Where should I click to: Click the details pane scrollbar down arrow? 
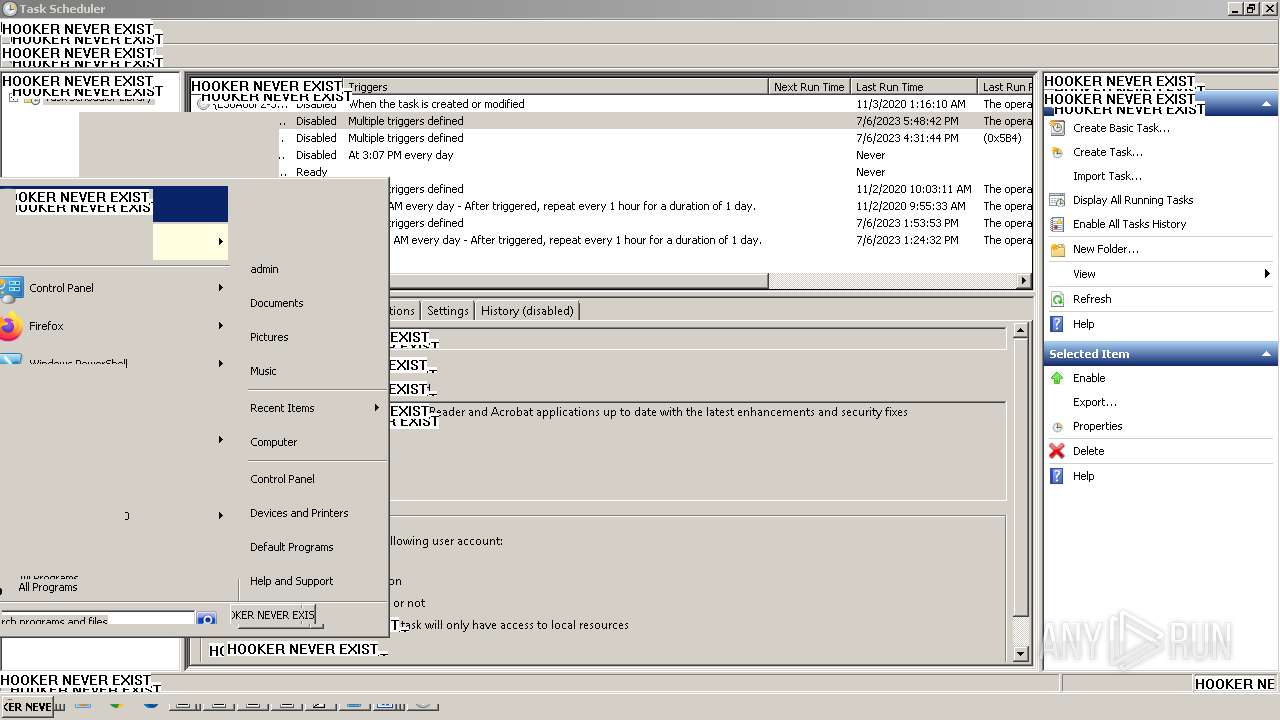1020,654
